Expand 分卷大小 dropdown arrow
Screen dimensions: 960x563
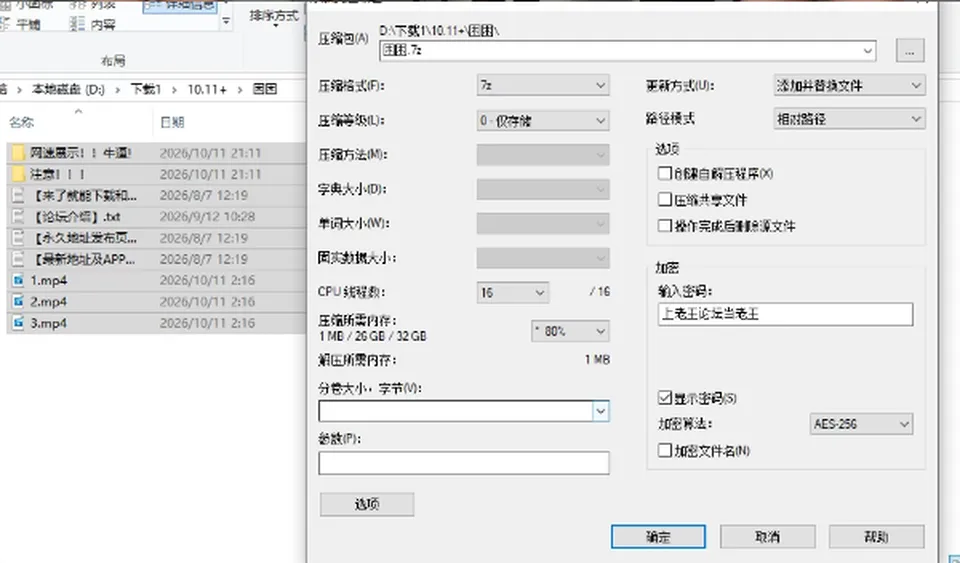tap(601, 411)
